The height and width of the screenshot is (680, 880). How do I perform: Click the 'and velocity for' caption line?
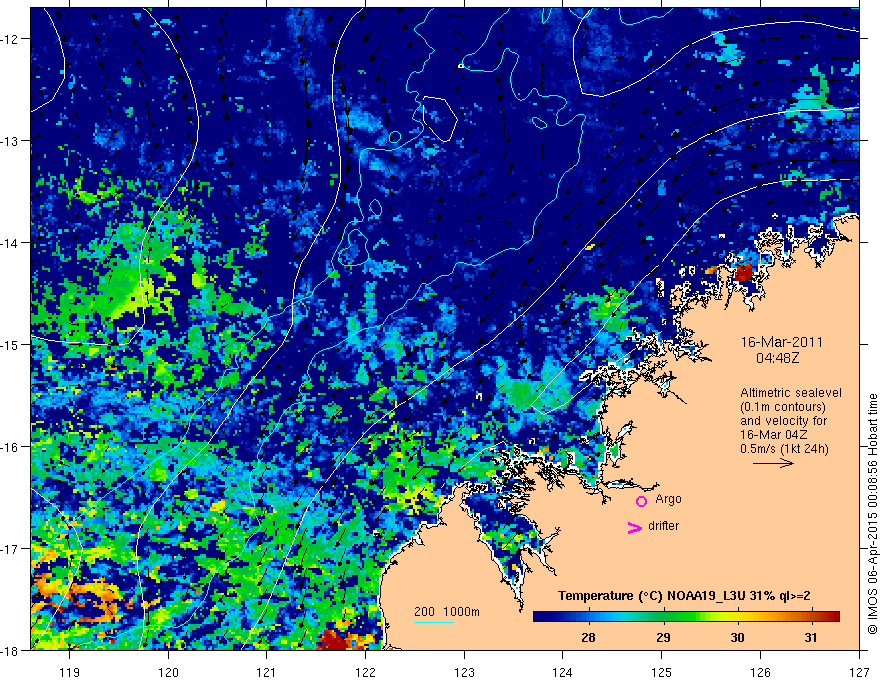(x=783, y=421)
